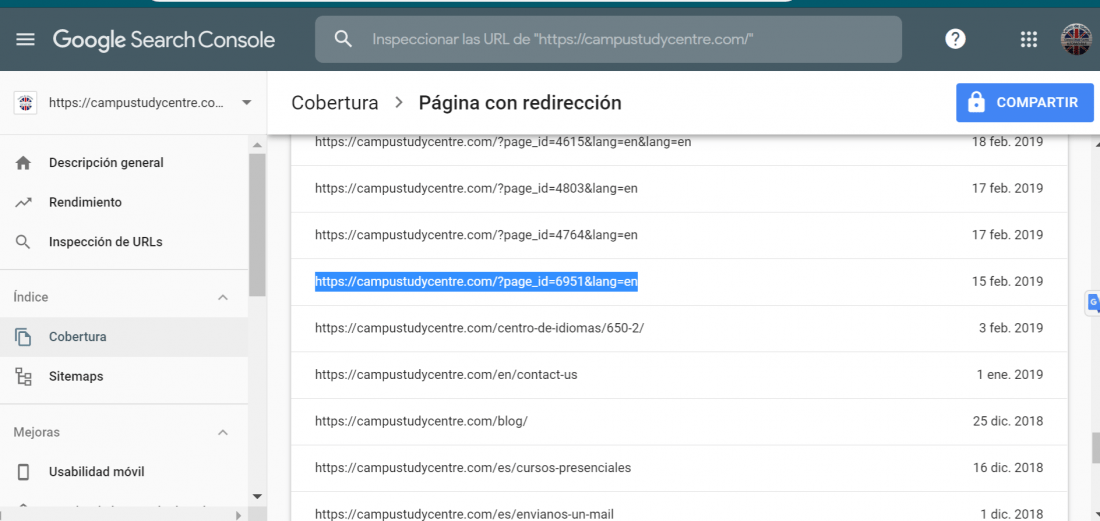Click the Google Translate extension icon at right edge
Screen dimensions: 1100x521
click(1093, 302)
